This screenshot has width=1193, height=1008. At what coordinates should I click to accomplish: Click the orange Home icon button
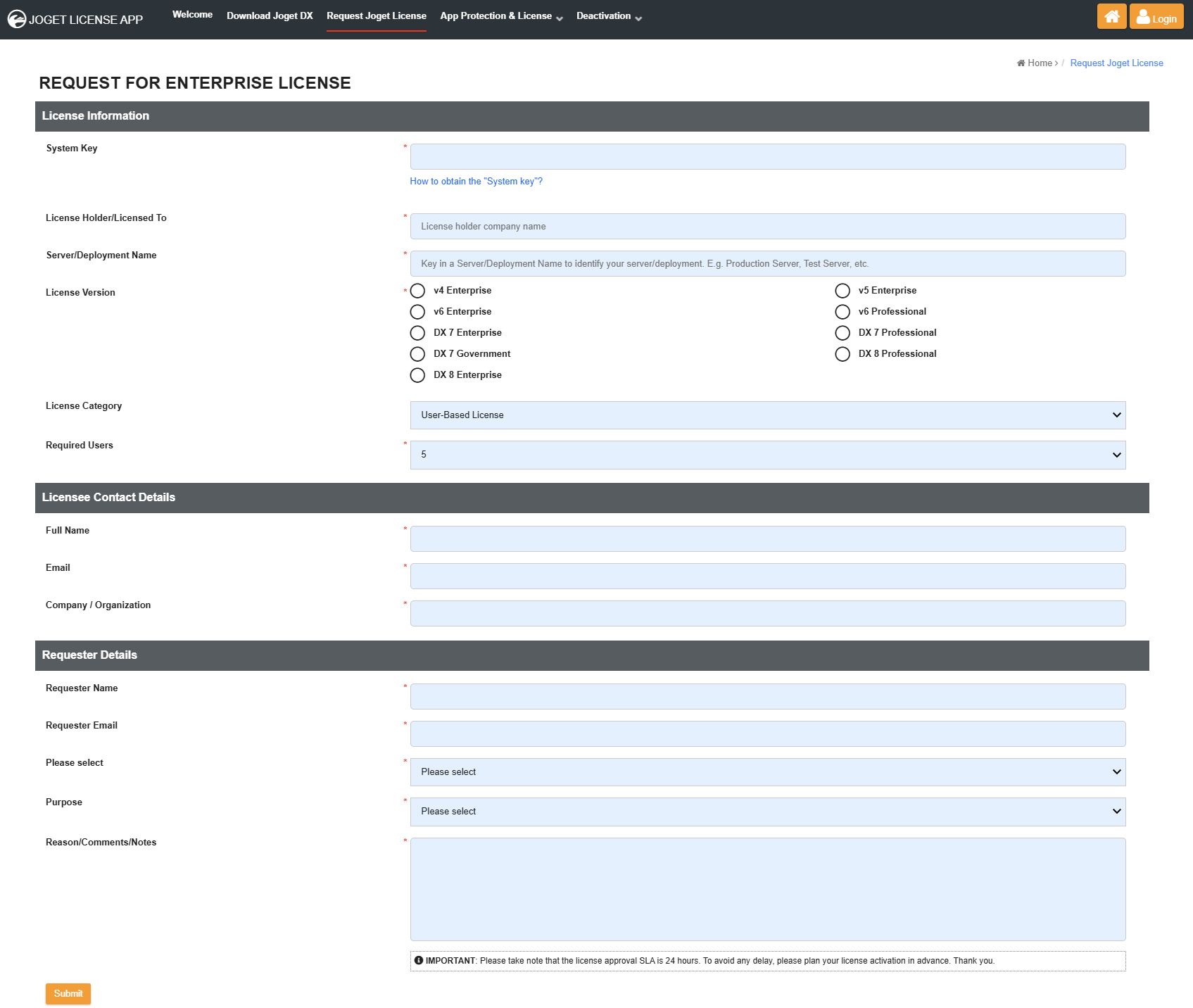(1111, 16)
